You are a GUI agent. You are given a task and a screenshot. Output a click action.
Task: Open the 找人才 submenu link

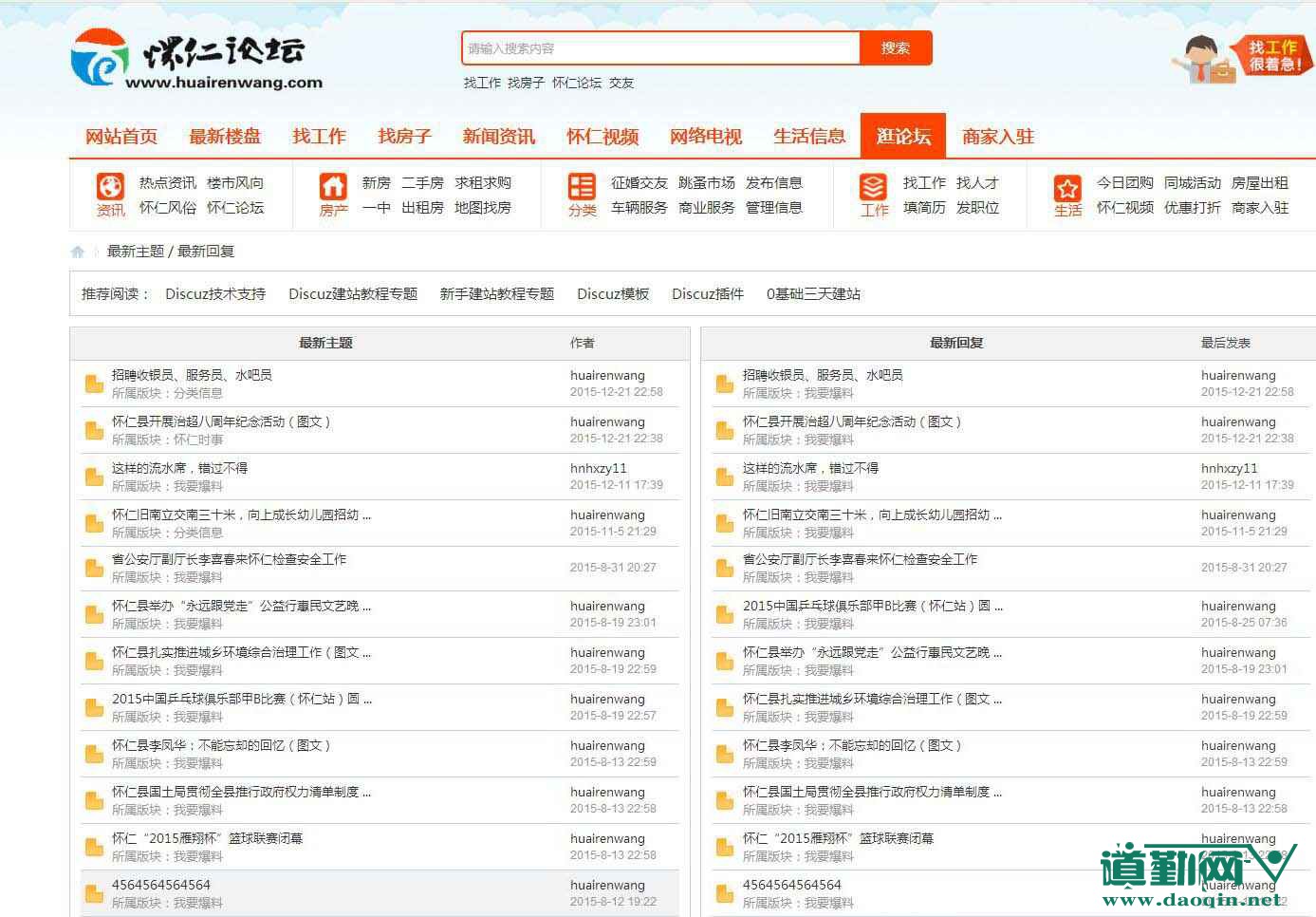coord(977,182)
